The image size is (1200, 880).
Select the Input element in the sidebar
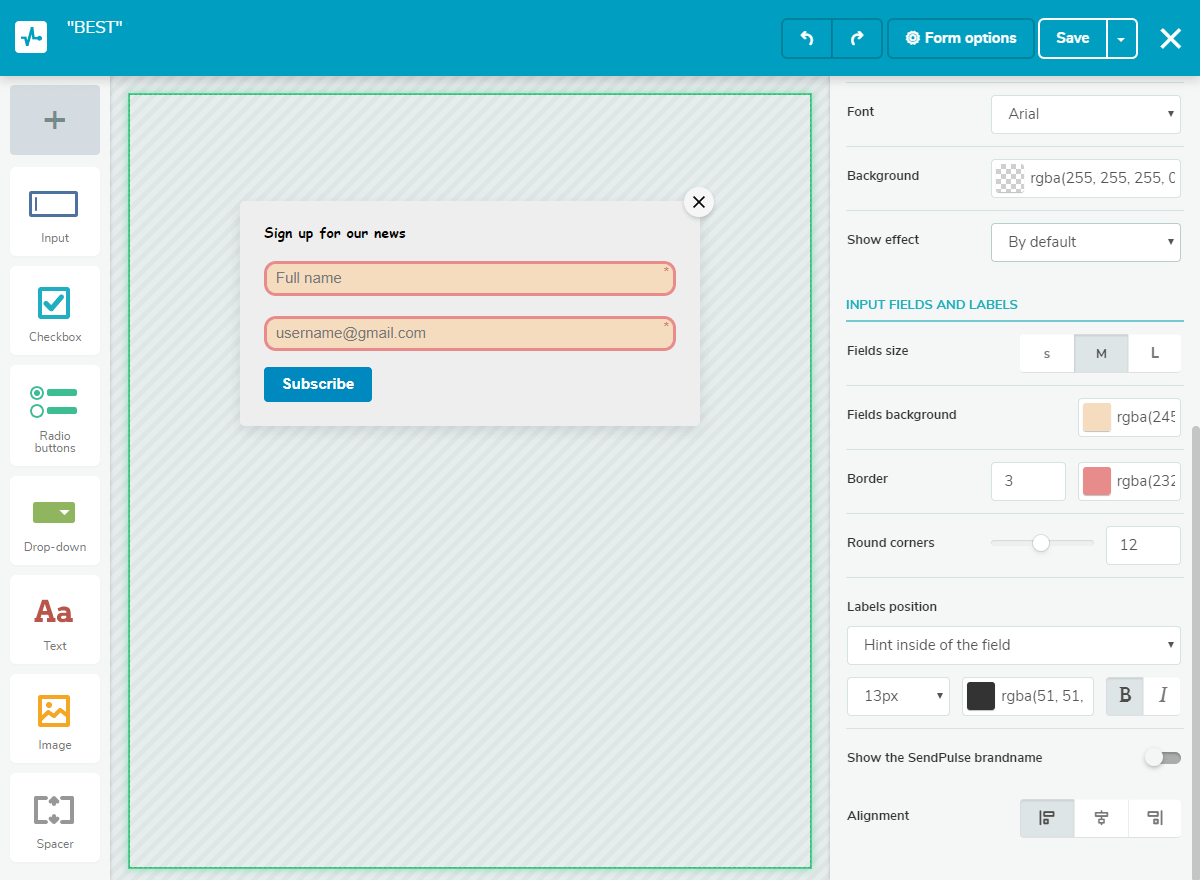54,212
